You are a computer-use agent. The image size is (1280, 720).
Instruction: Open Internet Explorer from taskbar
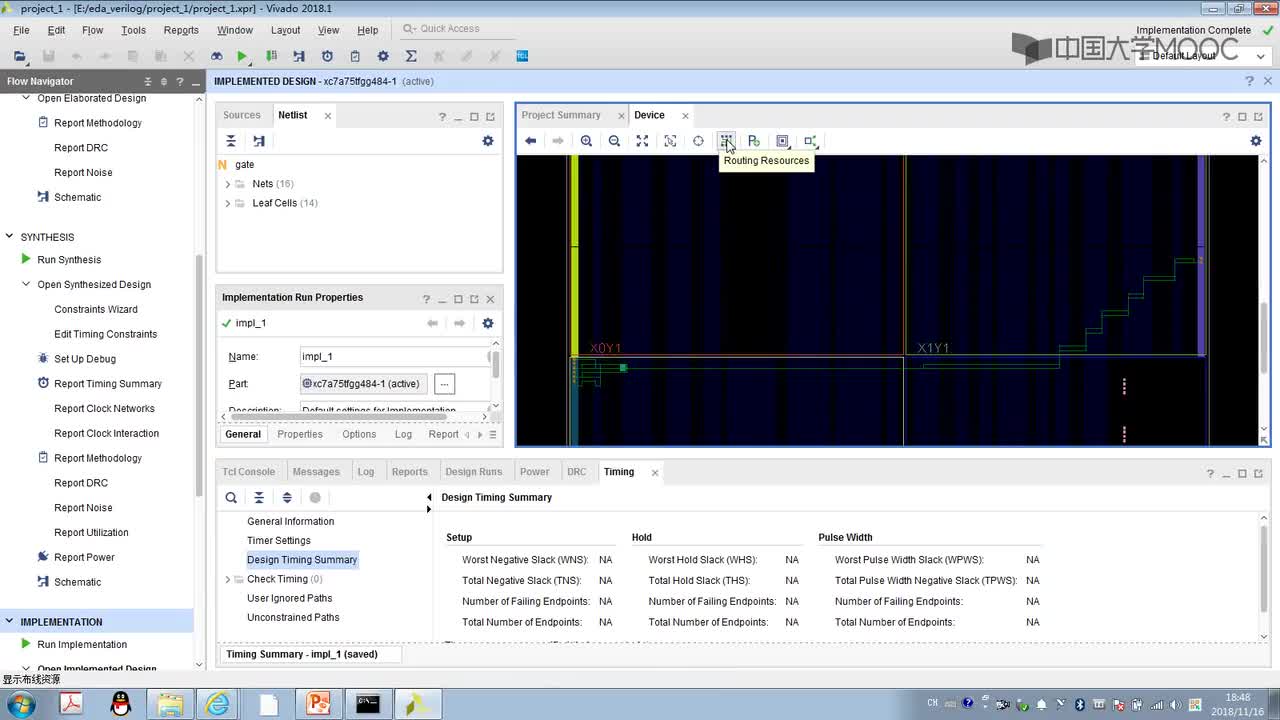click(x=218, y=704)
